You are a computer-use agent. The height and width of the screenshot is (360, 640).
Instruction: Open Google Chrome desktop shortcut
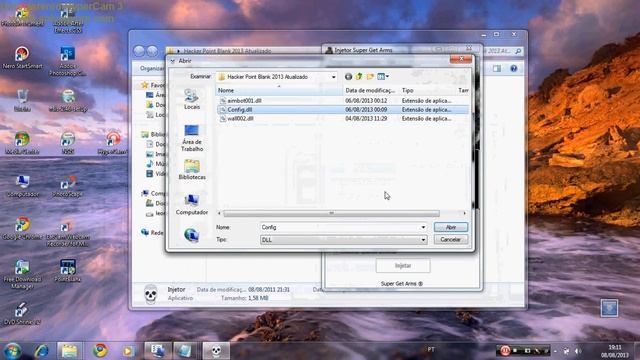pyautogui.click(x=22, y=229)
